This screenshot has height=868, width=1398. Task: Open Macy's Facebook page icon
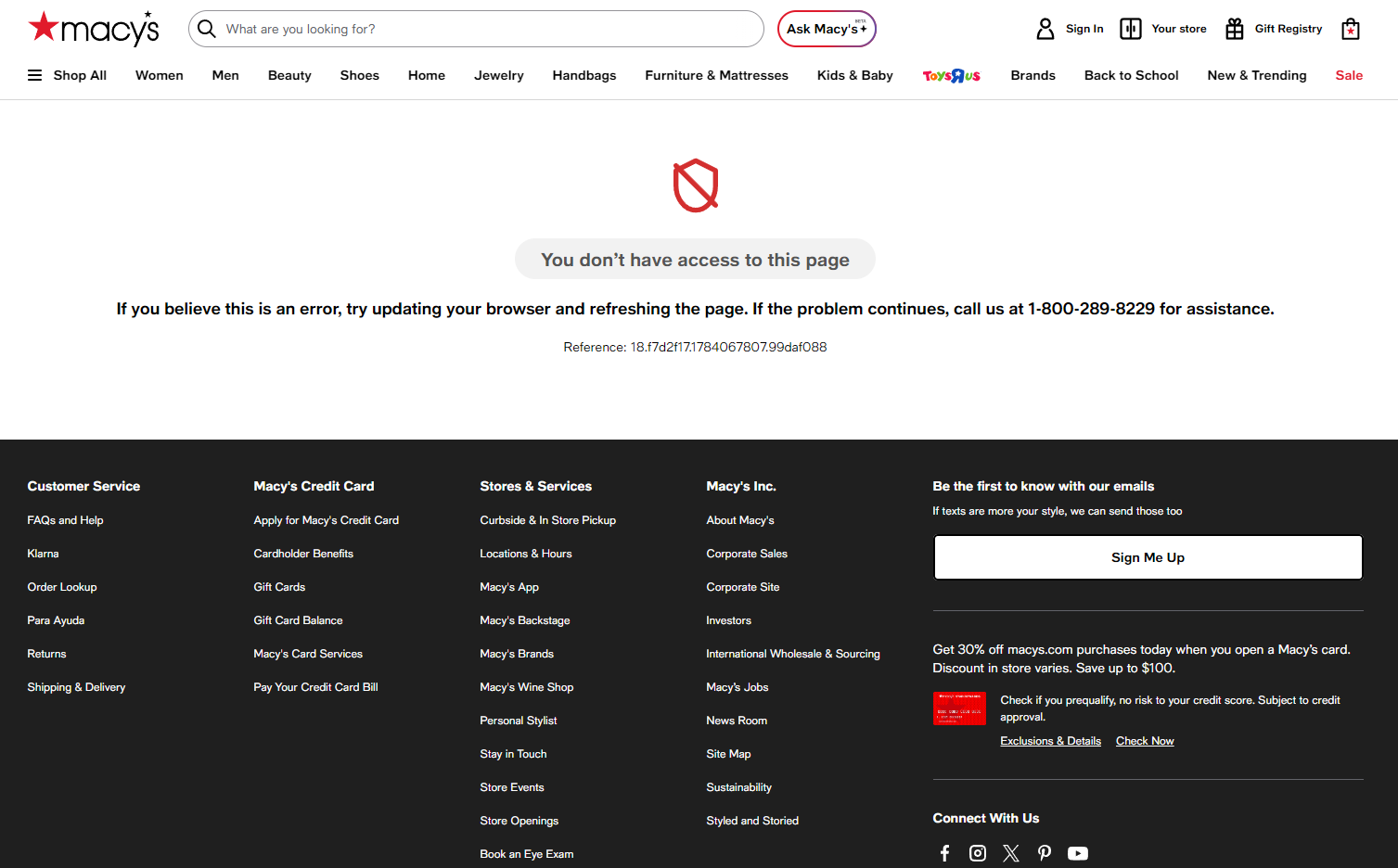(944, 853)
